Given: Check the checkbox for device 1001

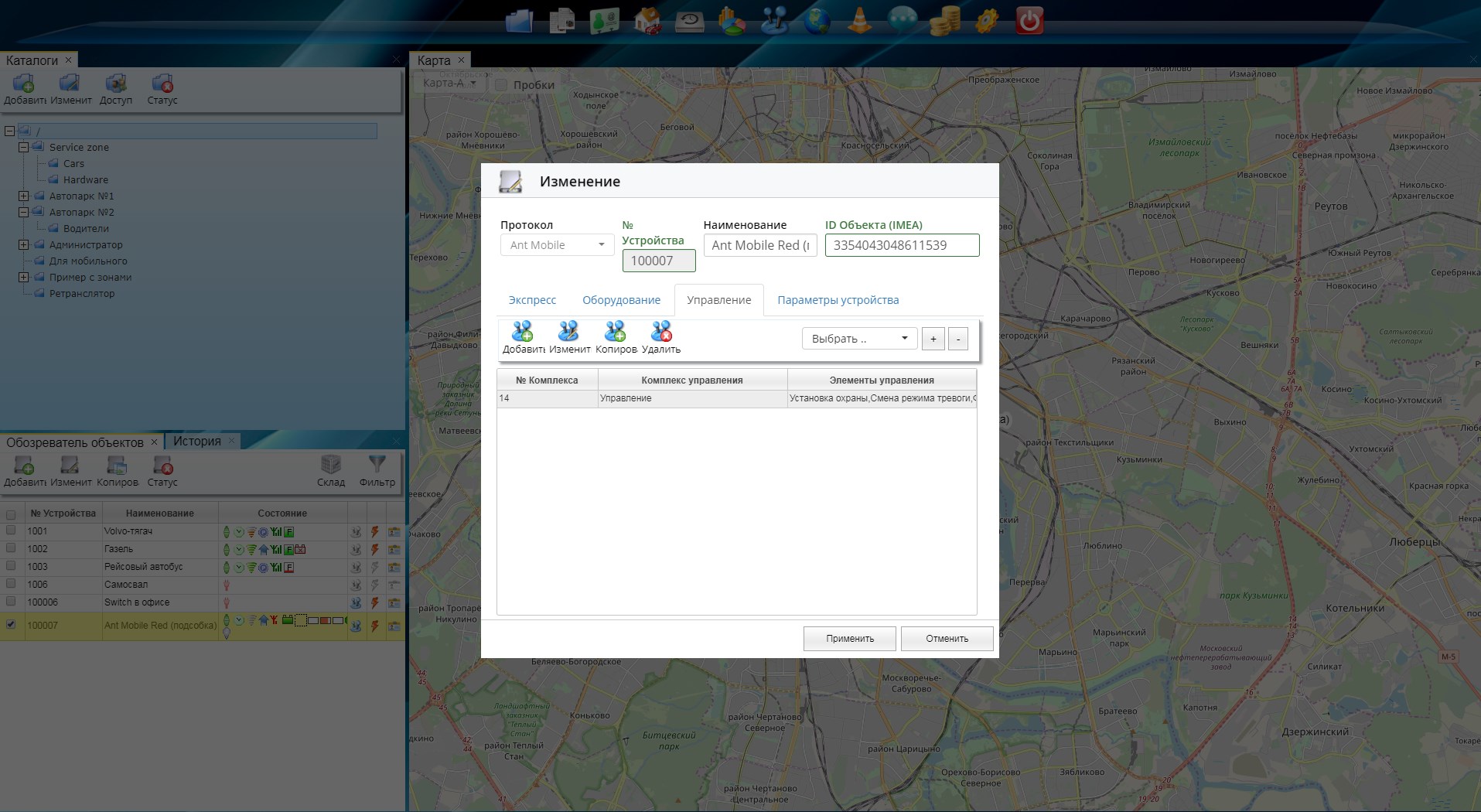Looking at the screenshot, I should pos(11,531).
